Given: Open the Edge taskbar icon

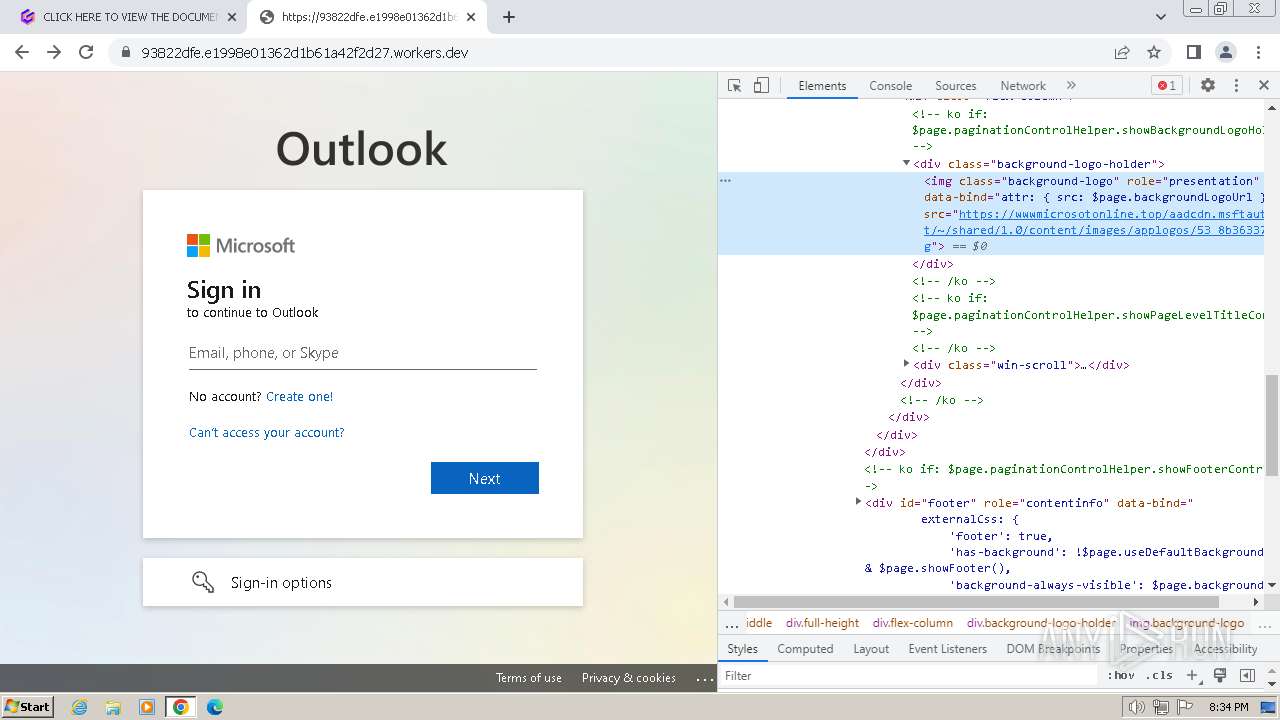Looking at the screenshot, I should pos(215,707).
